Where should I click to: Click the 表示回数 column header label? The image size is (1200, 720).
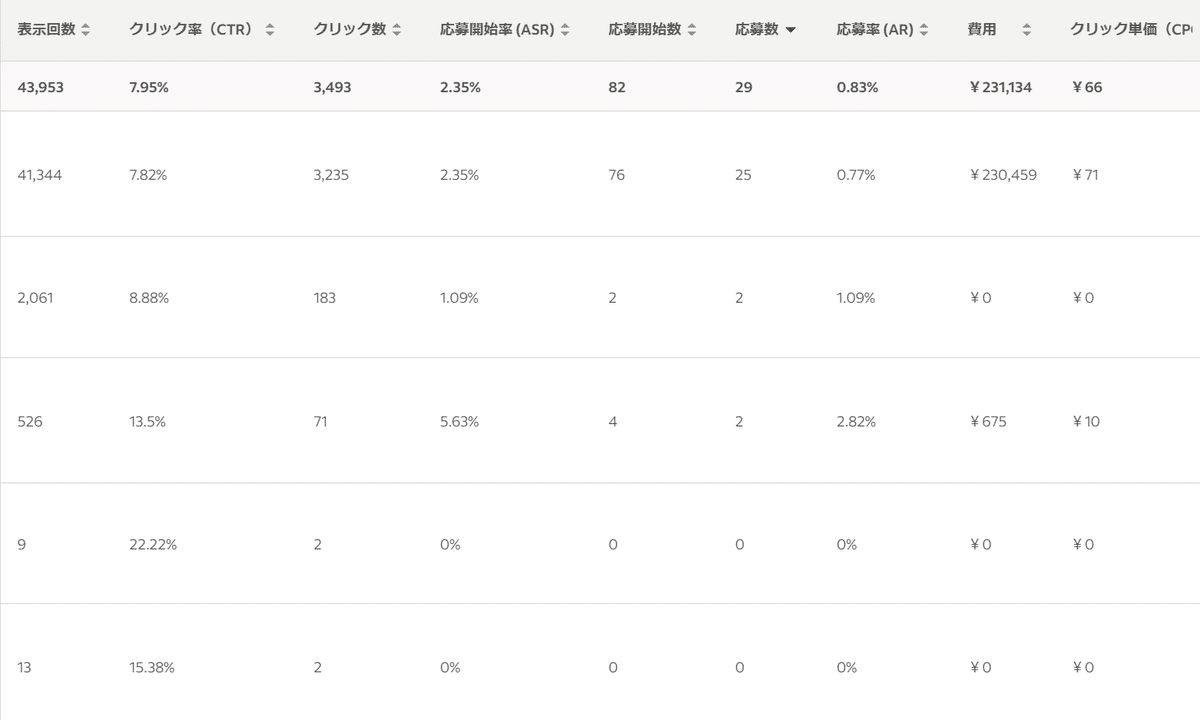[x=46, y=30]
